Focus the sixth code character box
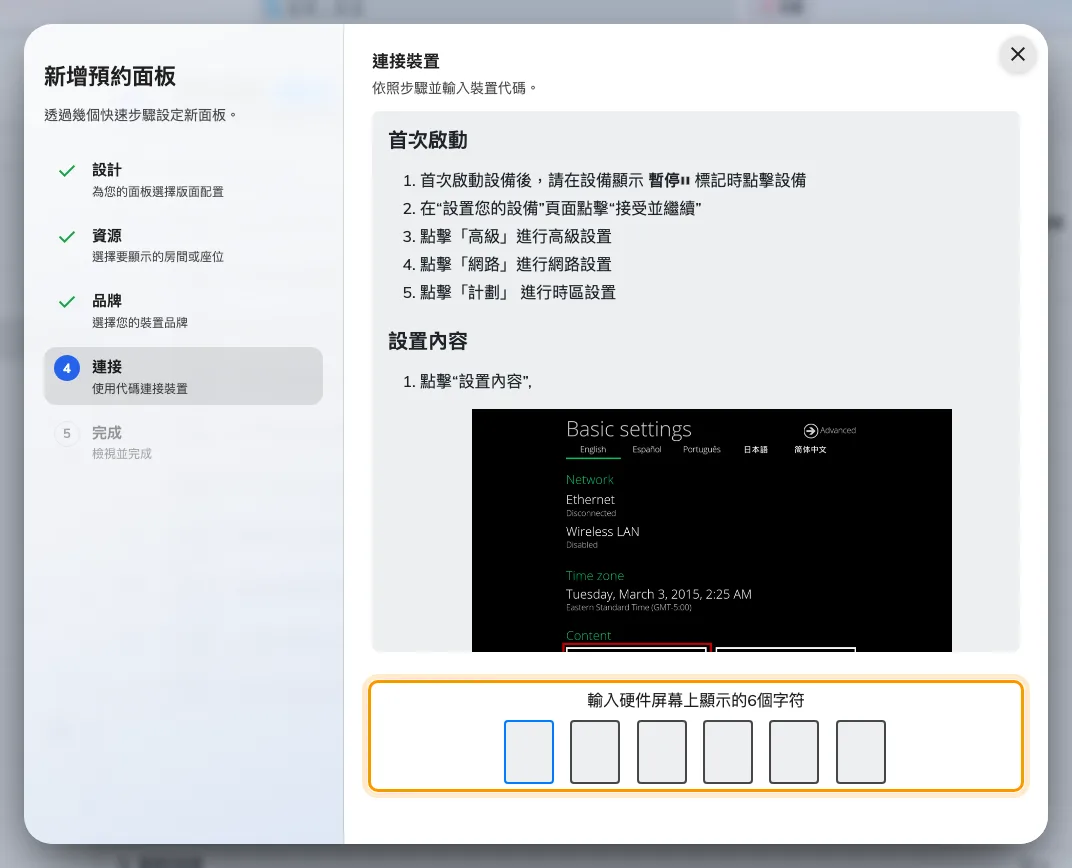This screenshot has width=1072, height=868. pos(861,751)
